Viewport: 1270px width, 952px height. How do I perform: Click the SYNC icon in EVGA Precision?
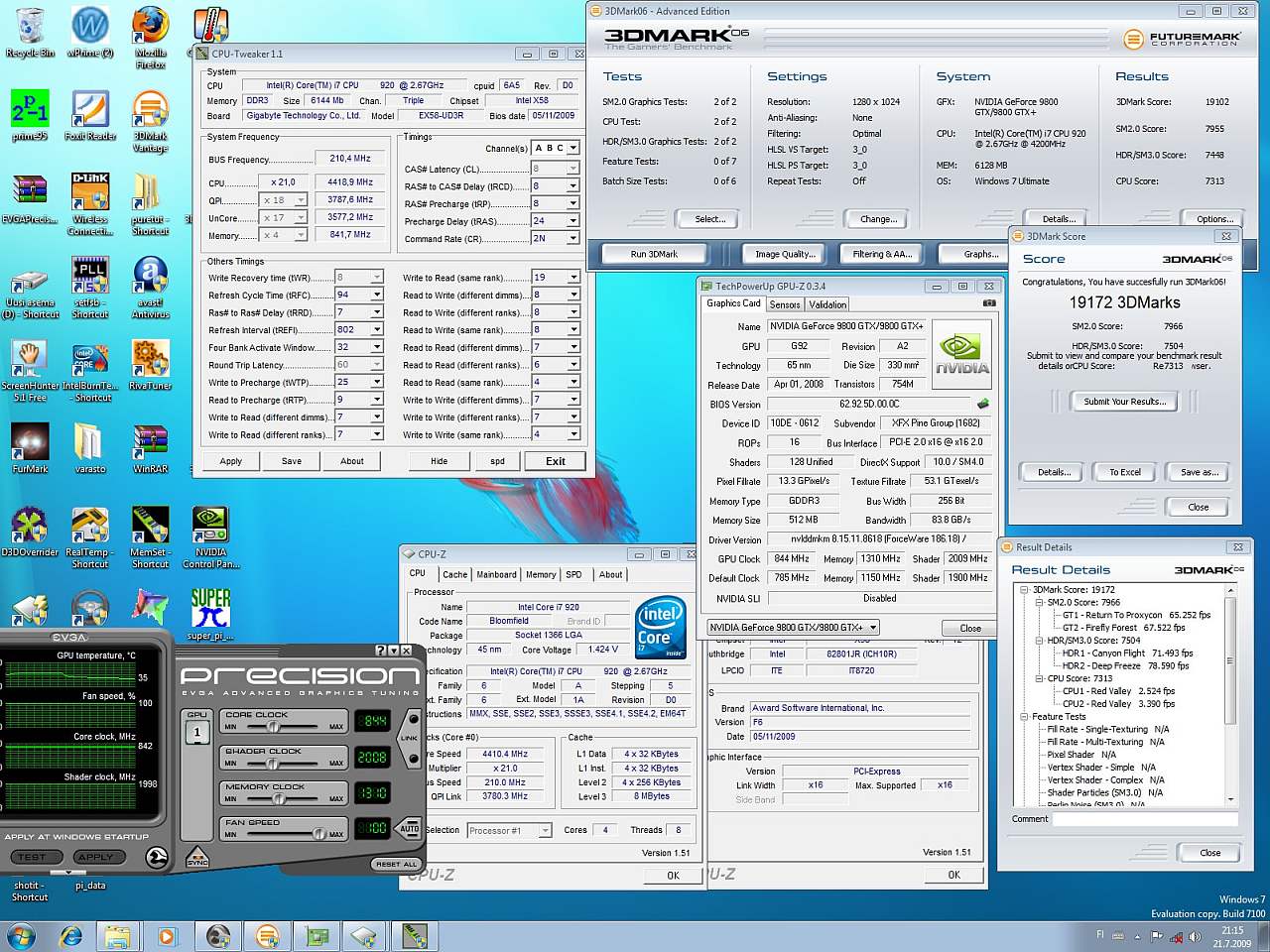[x=197, y=857]
